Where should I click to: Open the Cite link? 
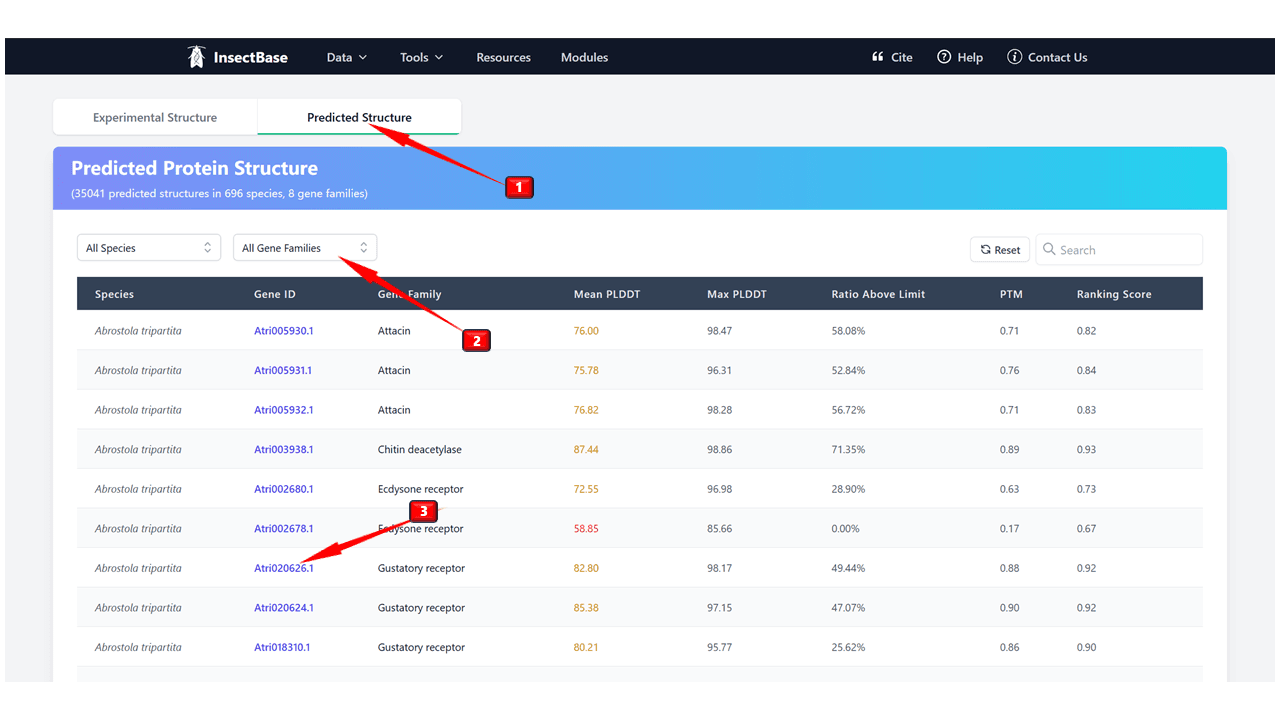[x=892, y=57]
